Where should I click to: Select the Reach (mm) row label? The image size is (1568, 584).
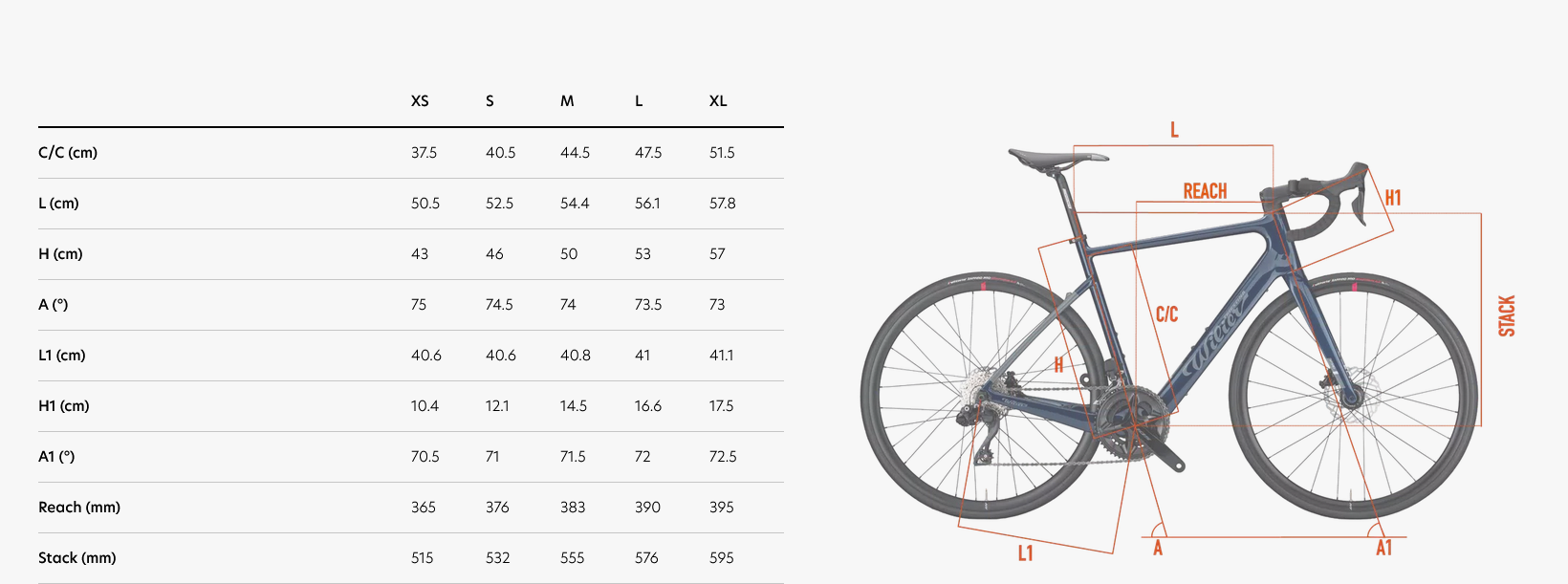pos(79,508)
